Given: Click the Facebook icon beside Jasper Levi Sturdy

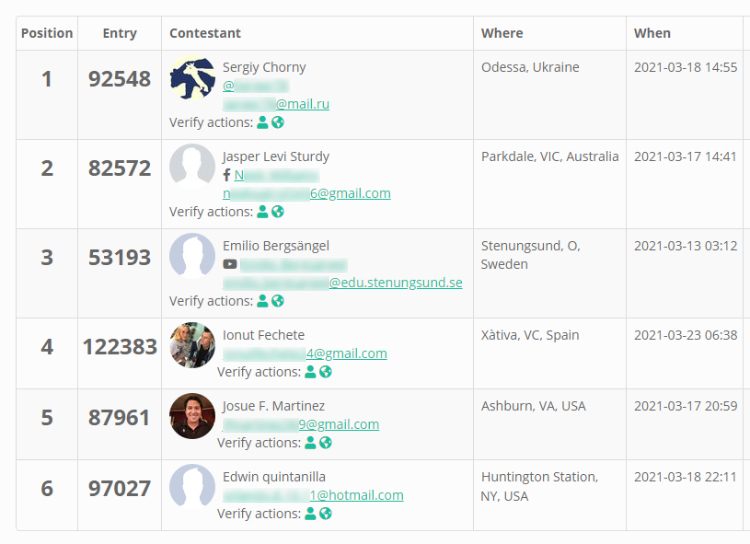Looking at the screenshot, I should (227, 175).
